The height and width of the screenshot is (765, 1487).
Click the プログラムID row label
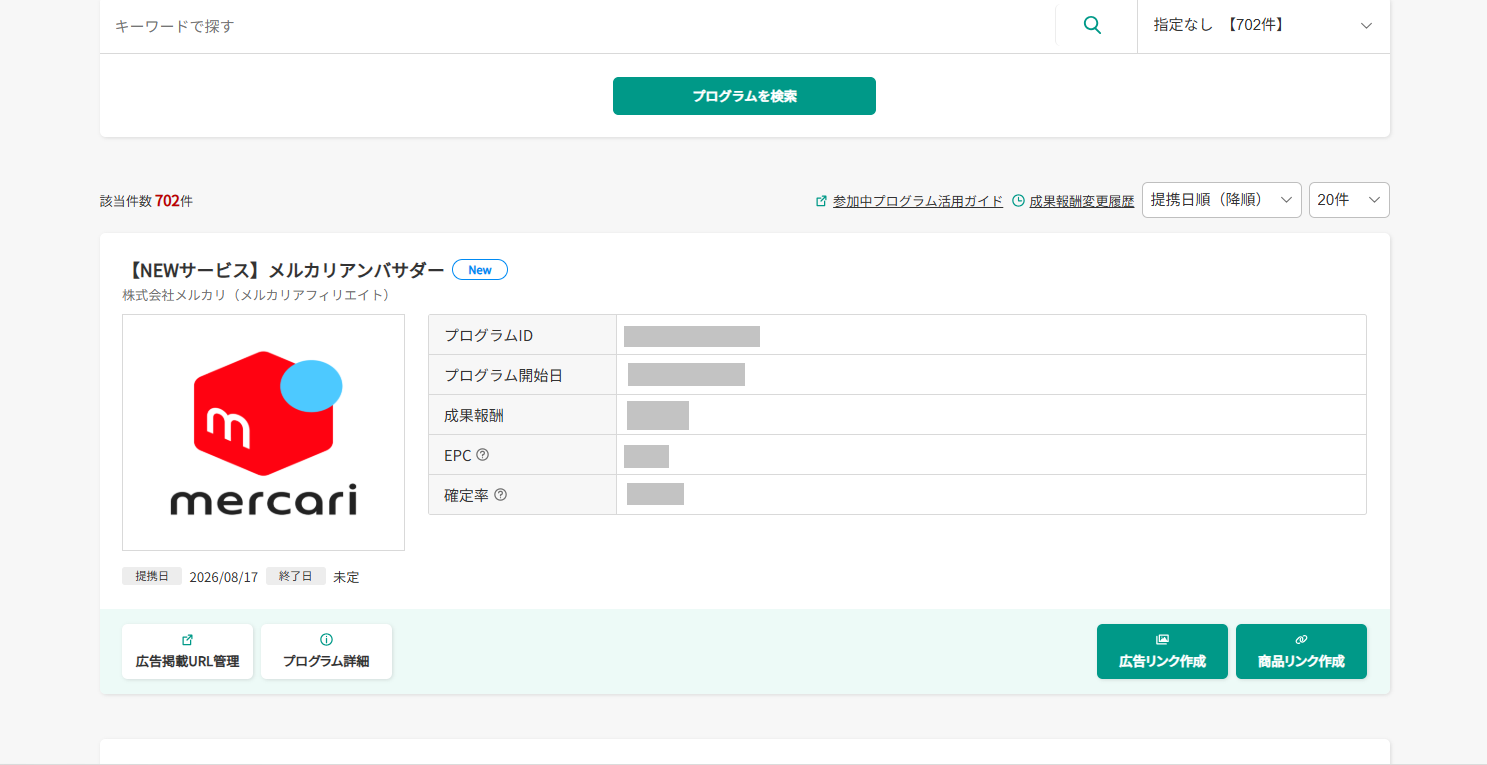tap(489, 335)
